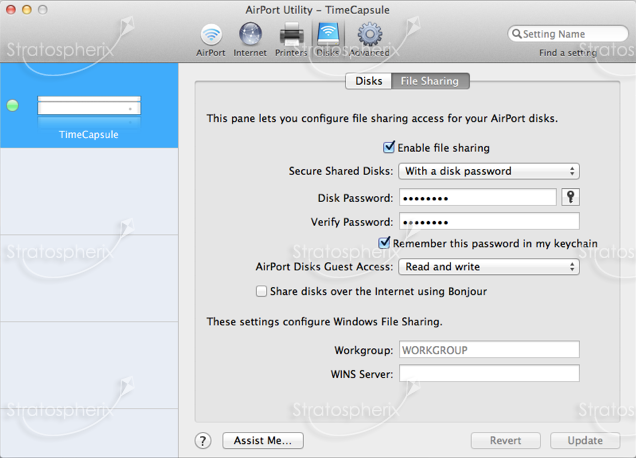This screenshot has height=458, width=636.
Task: Select the TimeCapsule device in sidebar
Action: [x=89, y=105]
